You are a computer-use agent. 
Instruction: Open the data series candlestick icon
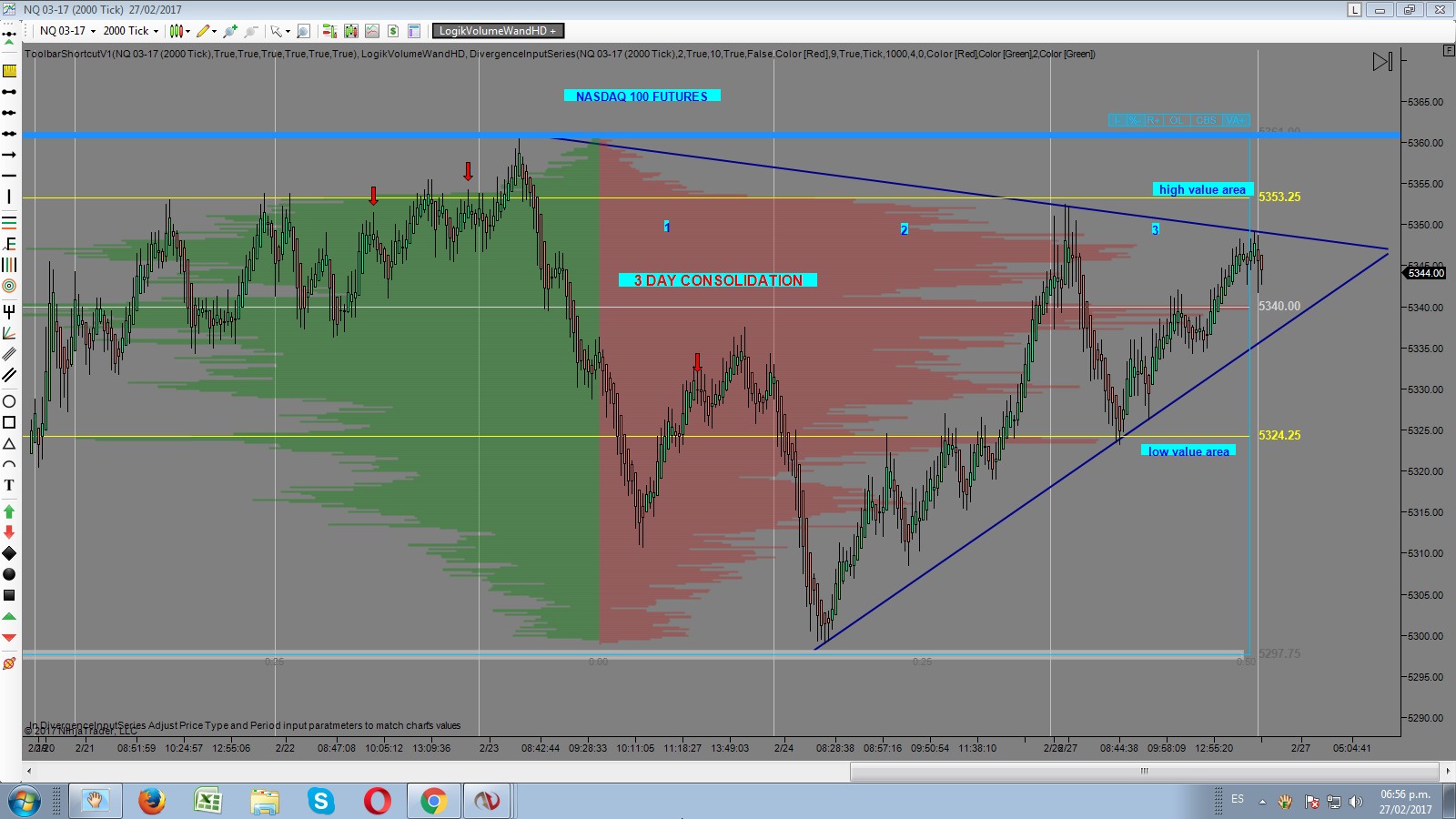click(x=351, y=31)
